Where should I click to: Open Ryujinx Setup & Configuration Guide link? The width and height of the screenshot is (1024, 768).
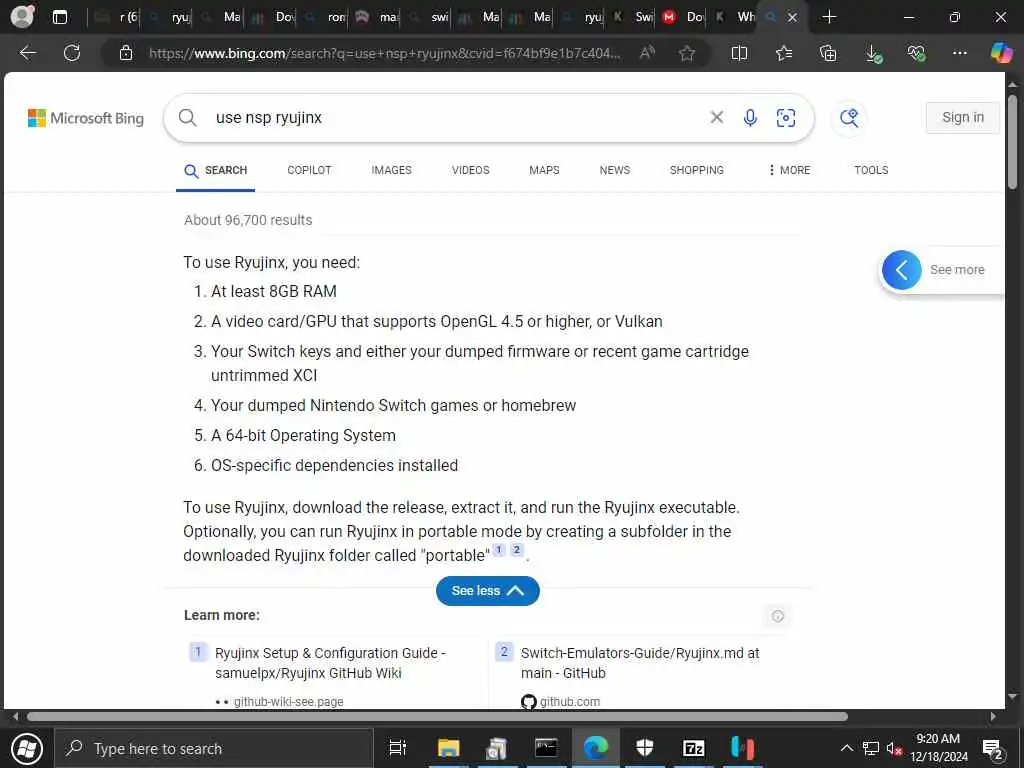tap(330, 663)
